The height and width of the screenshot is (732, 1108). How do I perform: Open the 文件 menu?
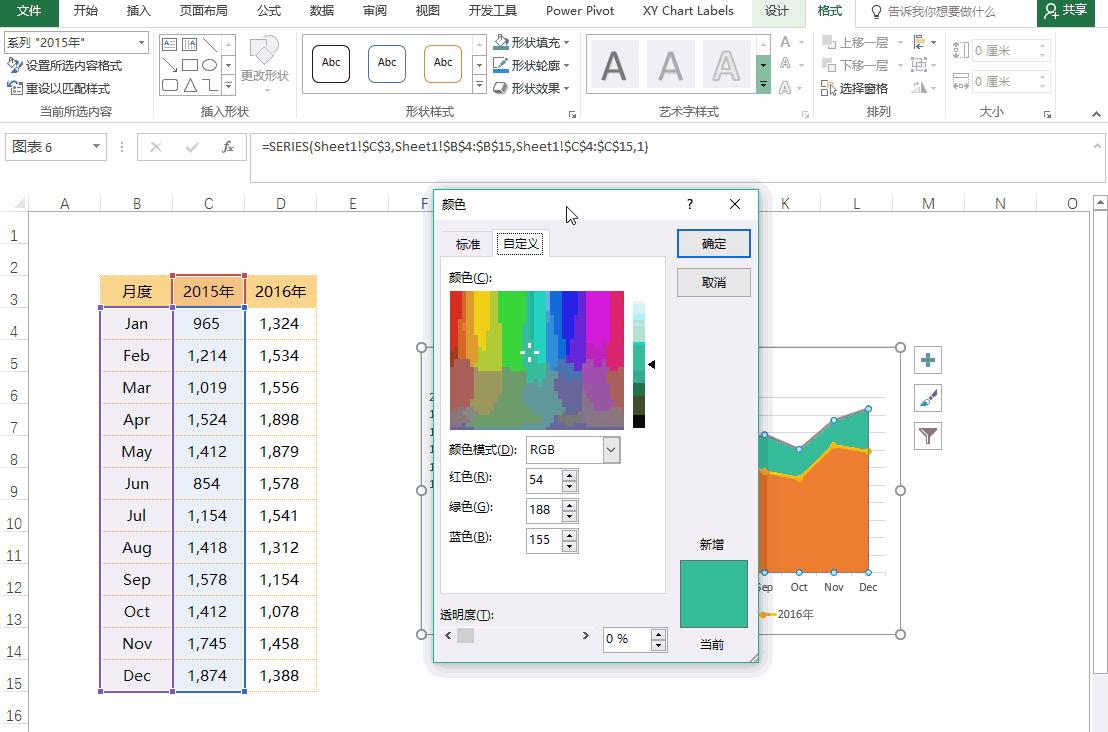29,11
